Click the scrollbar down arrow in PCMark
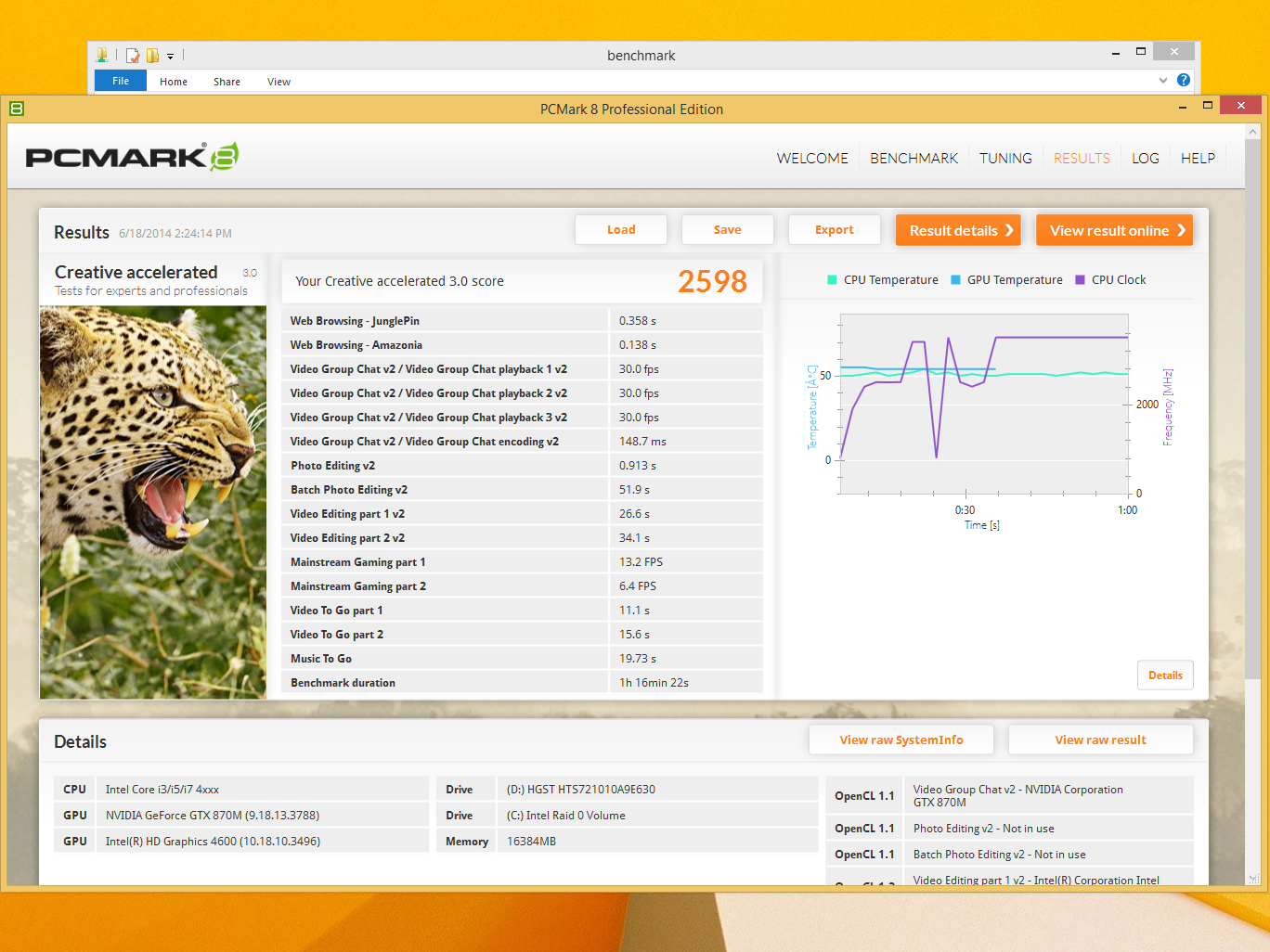Image resolution: width=1270 pixels, height=952 pixels. (1253, 878)
